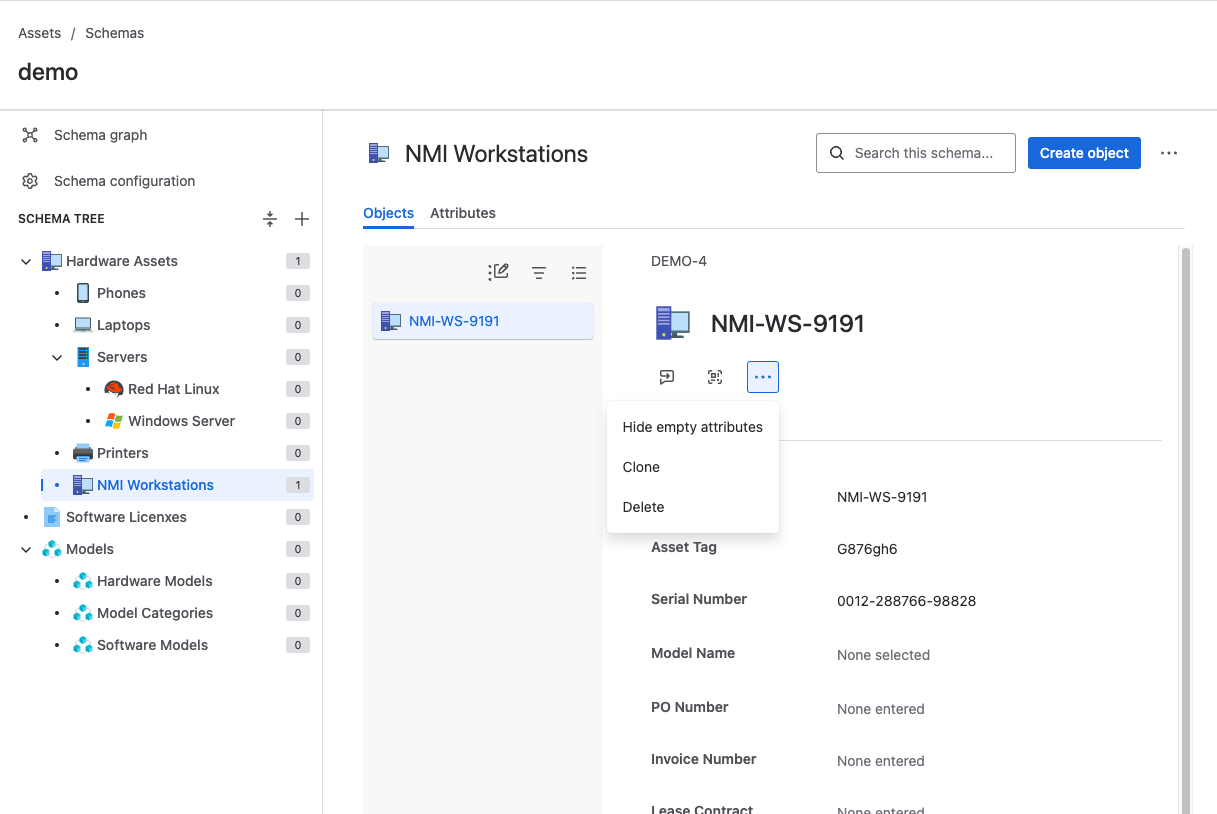Click the object more actions ellipsis button
The width and height of the screenshot is (1217, 814).
(763, 377)
